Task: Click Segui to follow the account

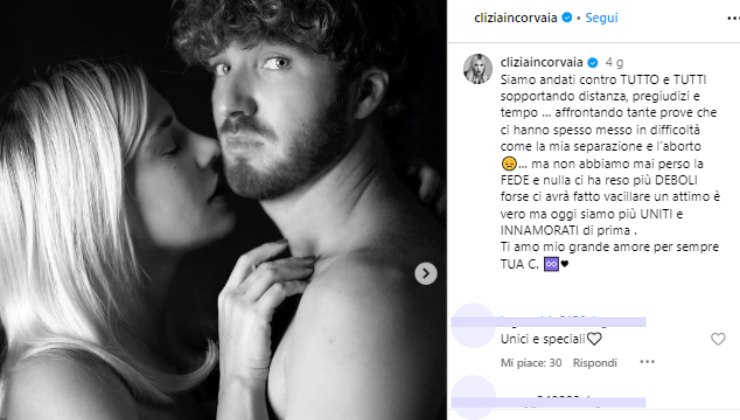Action: [601, 17]
